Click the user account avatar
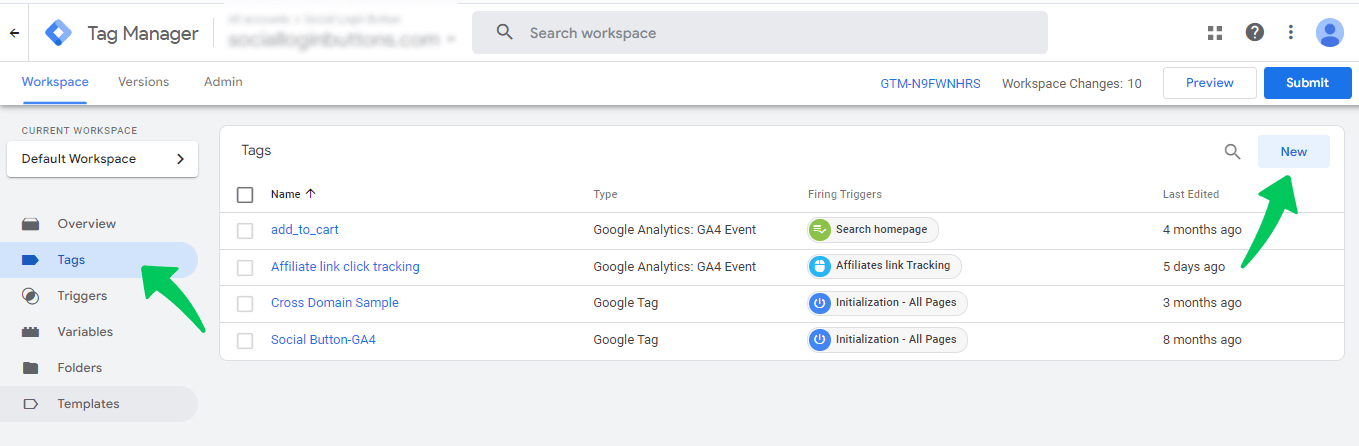 pyautogui.click(x=1329, y=33)
